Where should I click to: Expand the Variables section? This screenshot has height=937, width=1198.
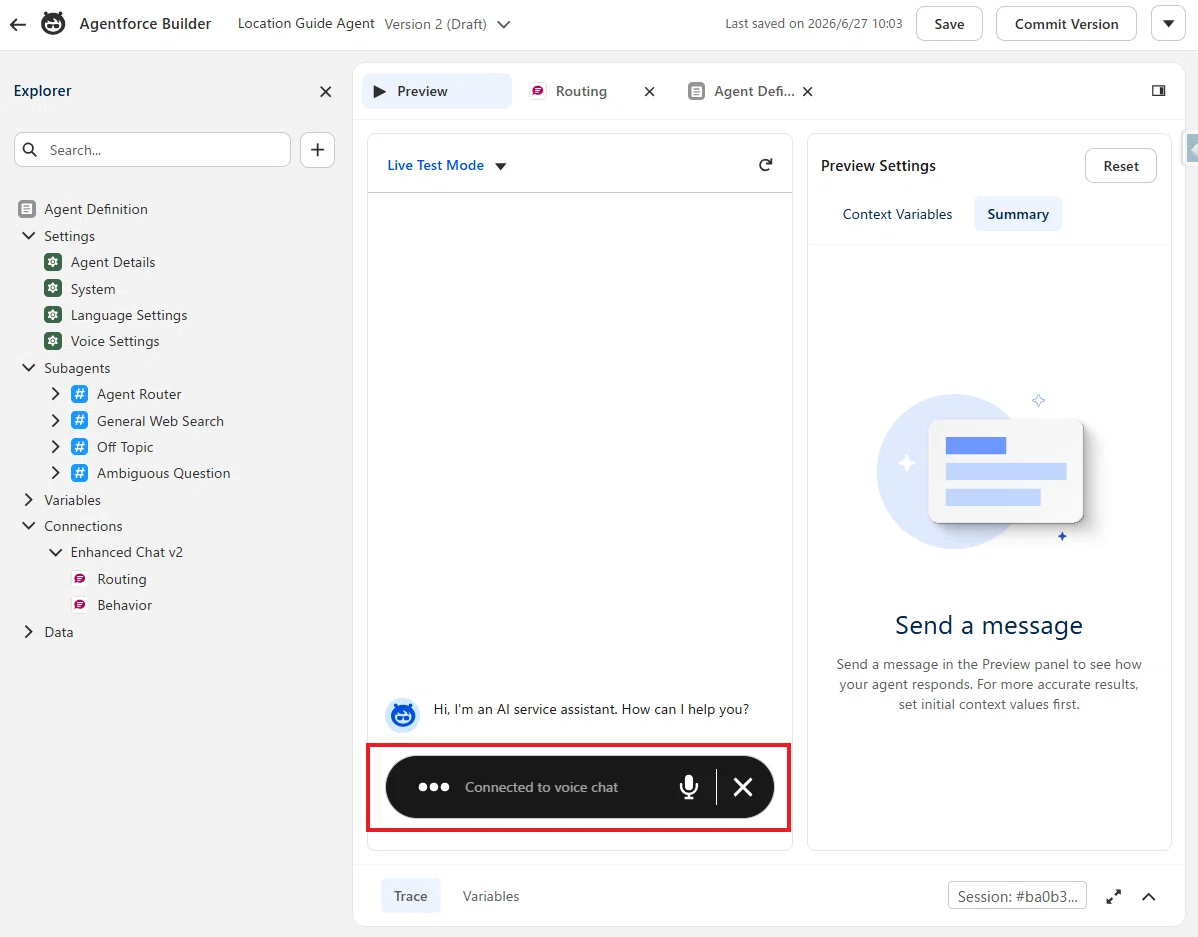click(28, 500)
